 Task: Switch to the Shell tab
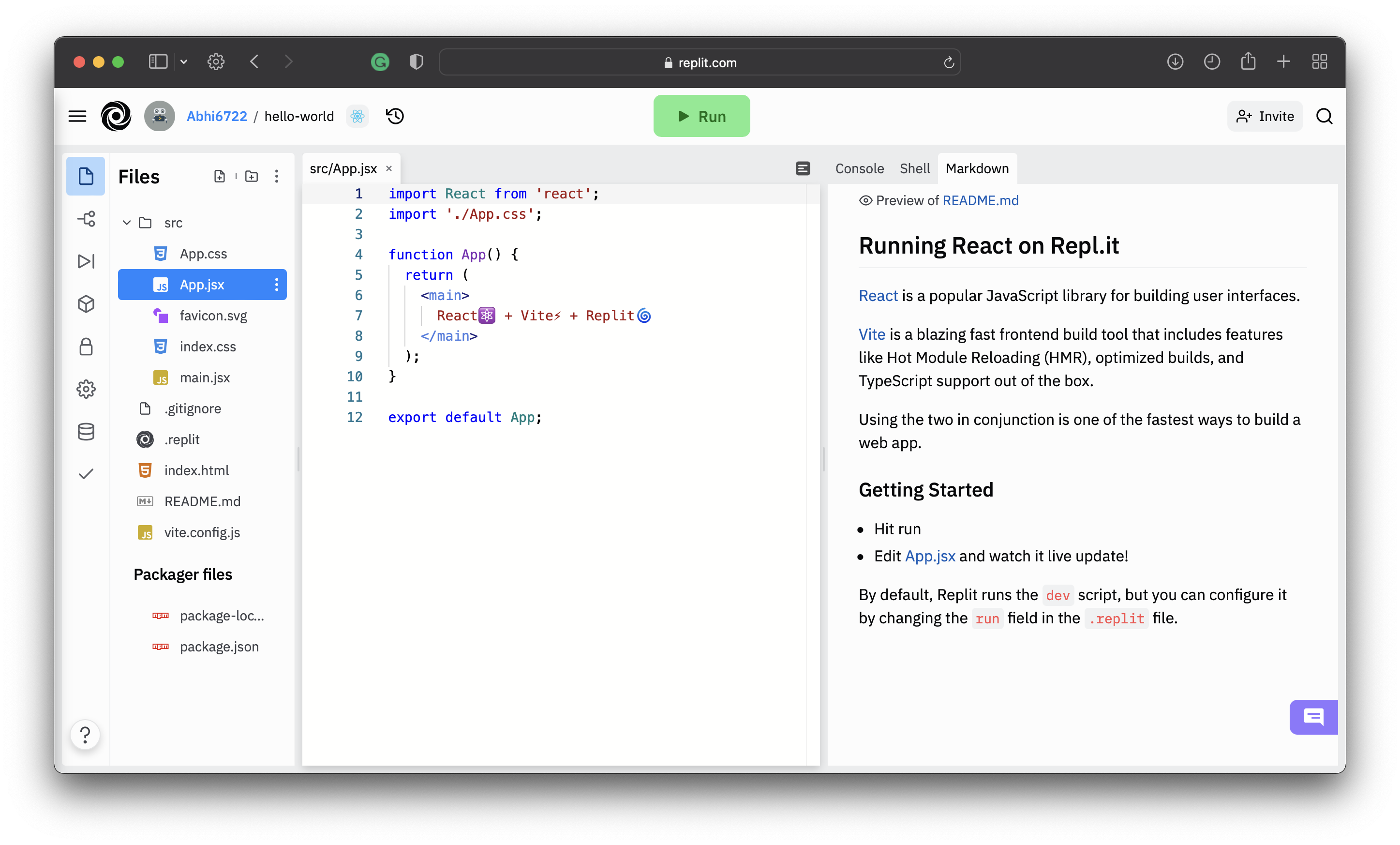pos(915,168)
